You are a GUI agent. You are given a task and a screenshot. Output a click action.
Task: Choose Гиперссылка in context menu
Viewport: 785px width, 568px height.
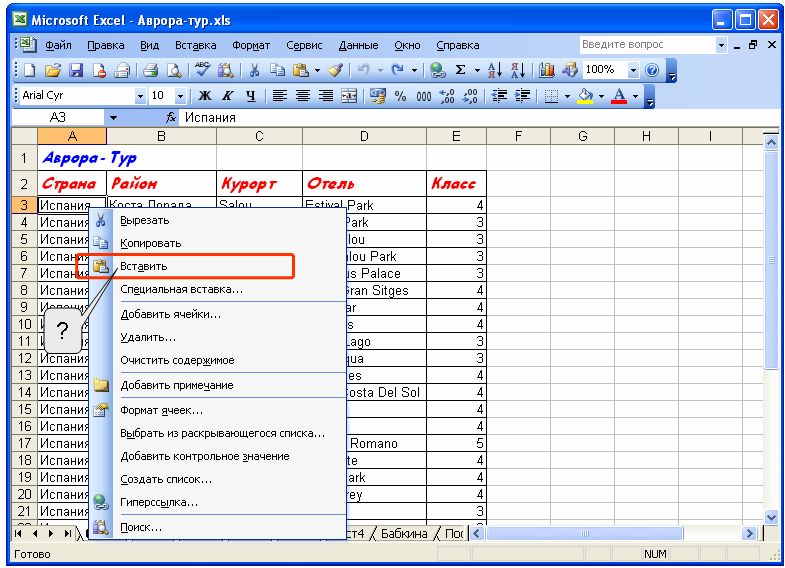(218, 502)
